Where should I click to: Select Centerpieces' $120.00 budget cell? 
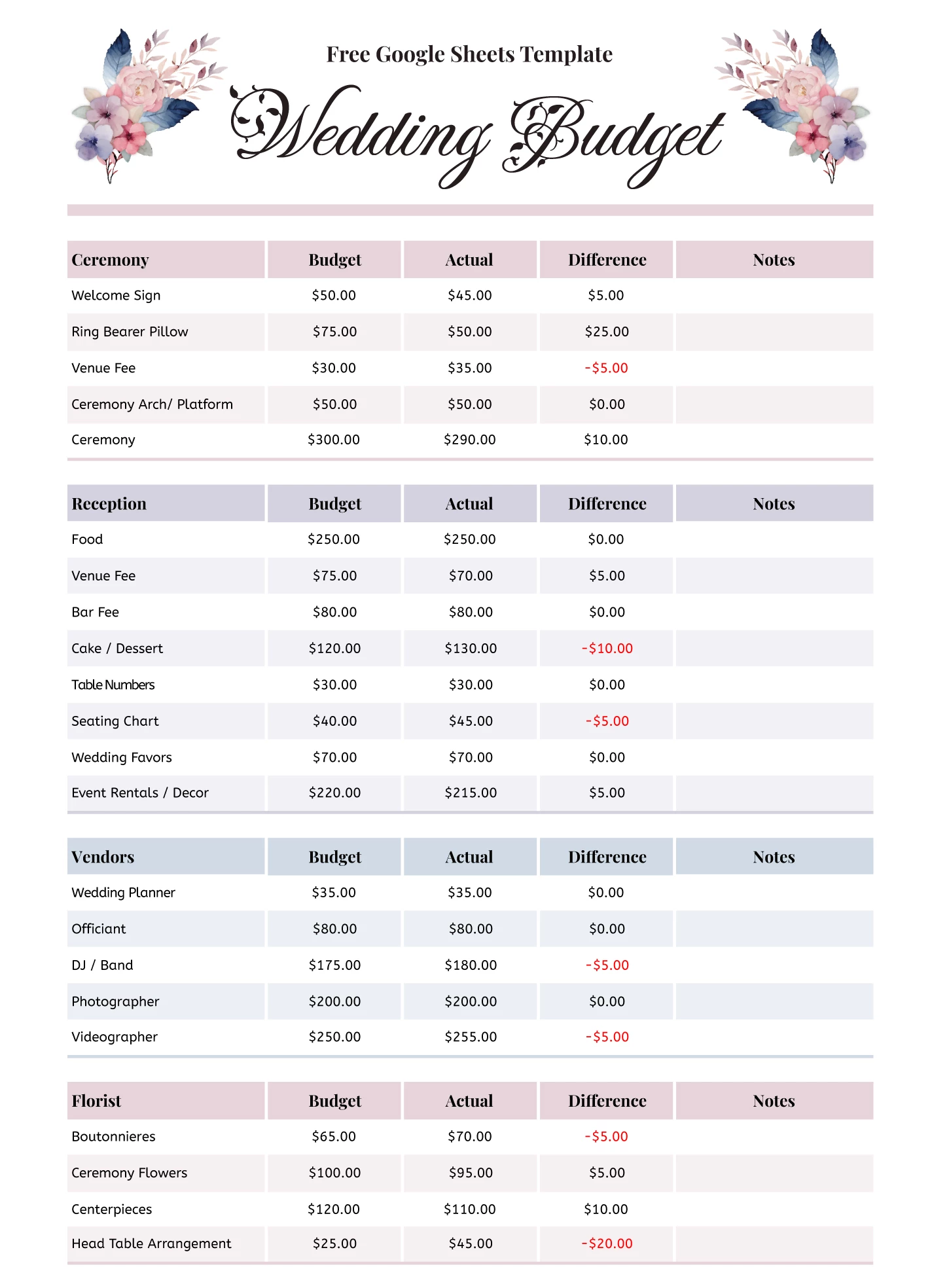(334, 1209)
